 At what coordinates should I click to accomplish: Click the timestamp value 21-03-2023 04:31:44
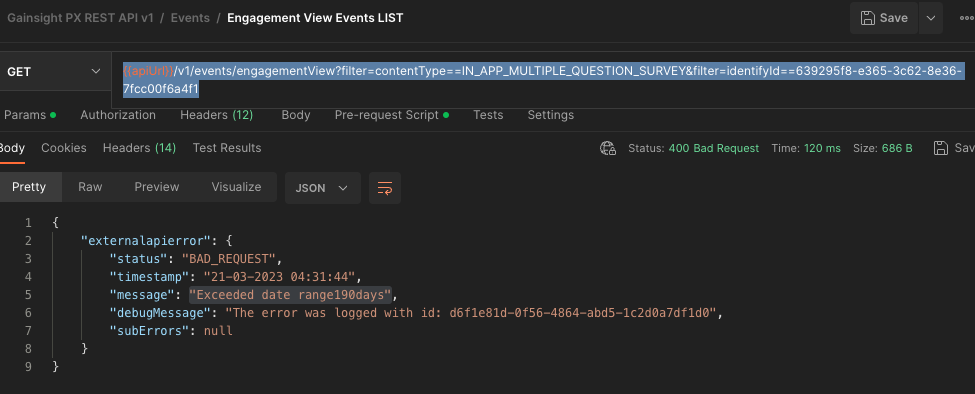point(279,277)
